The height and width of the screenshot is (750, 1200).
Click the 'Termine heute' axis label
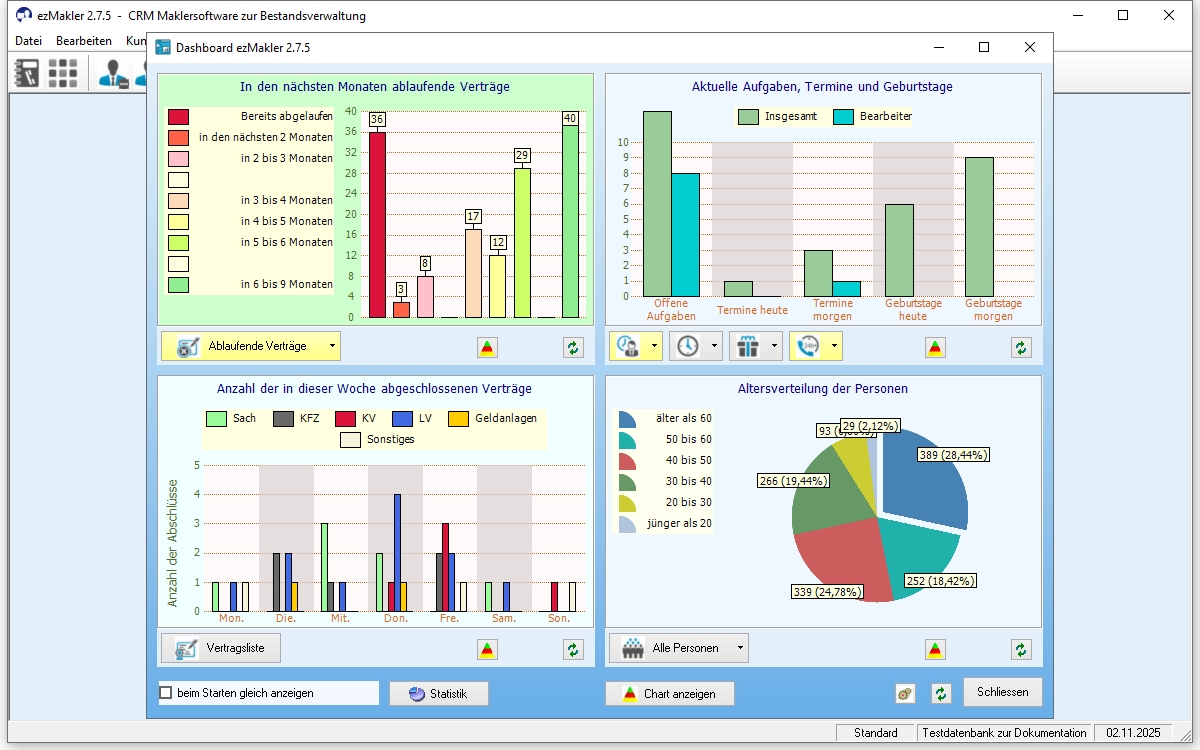(752, 310)
